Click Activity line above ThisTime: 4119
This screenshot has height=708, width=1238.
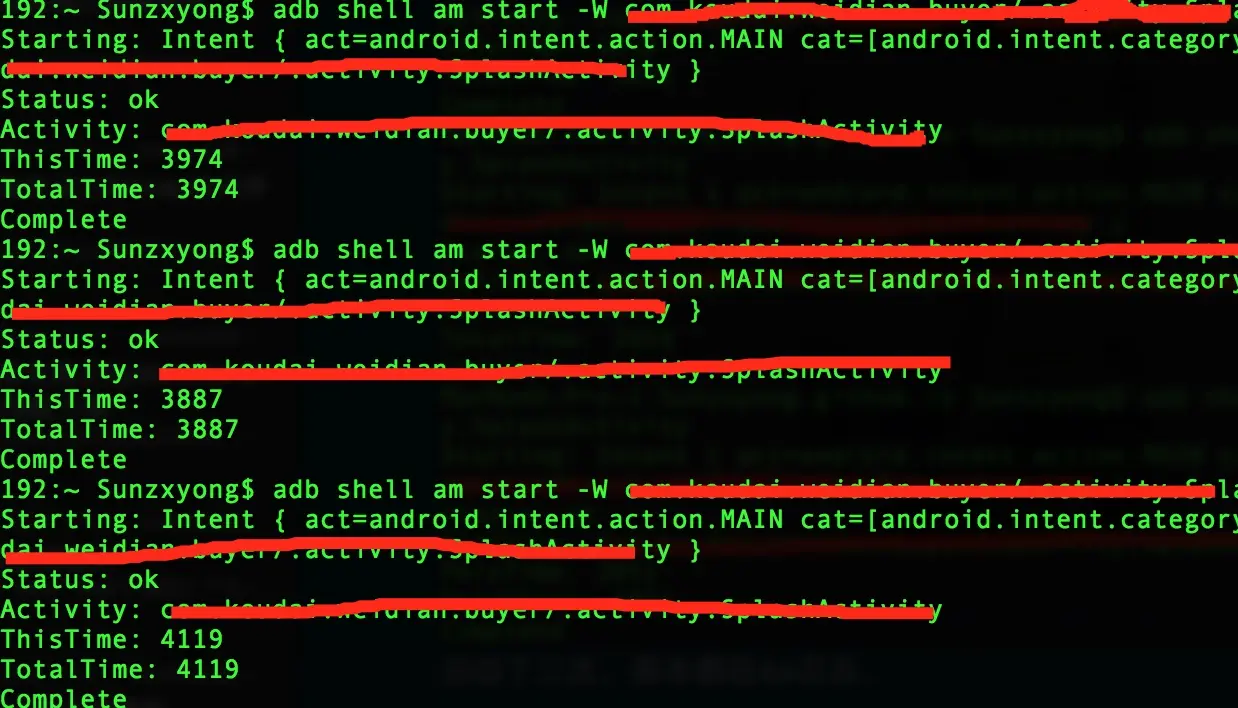tap(472, 610)
